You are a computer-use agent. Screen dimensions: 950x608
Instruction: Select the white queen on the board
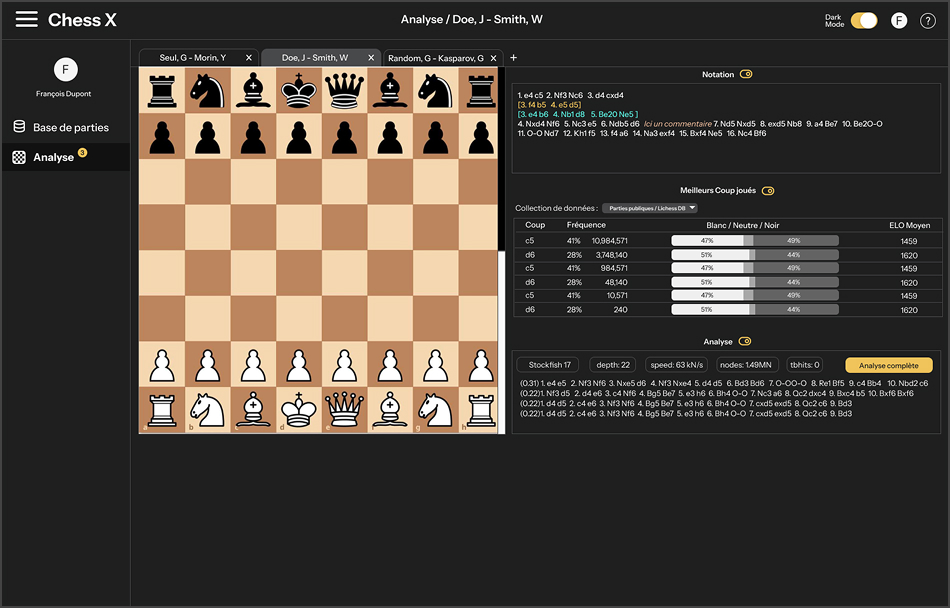coord(345,411)
